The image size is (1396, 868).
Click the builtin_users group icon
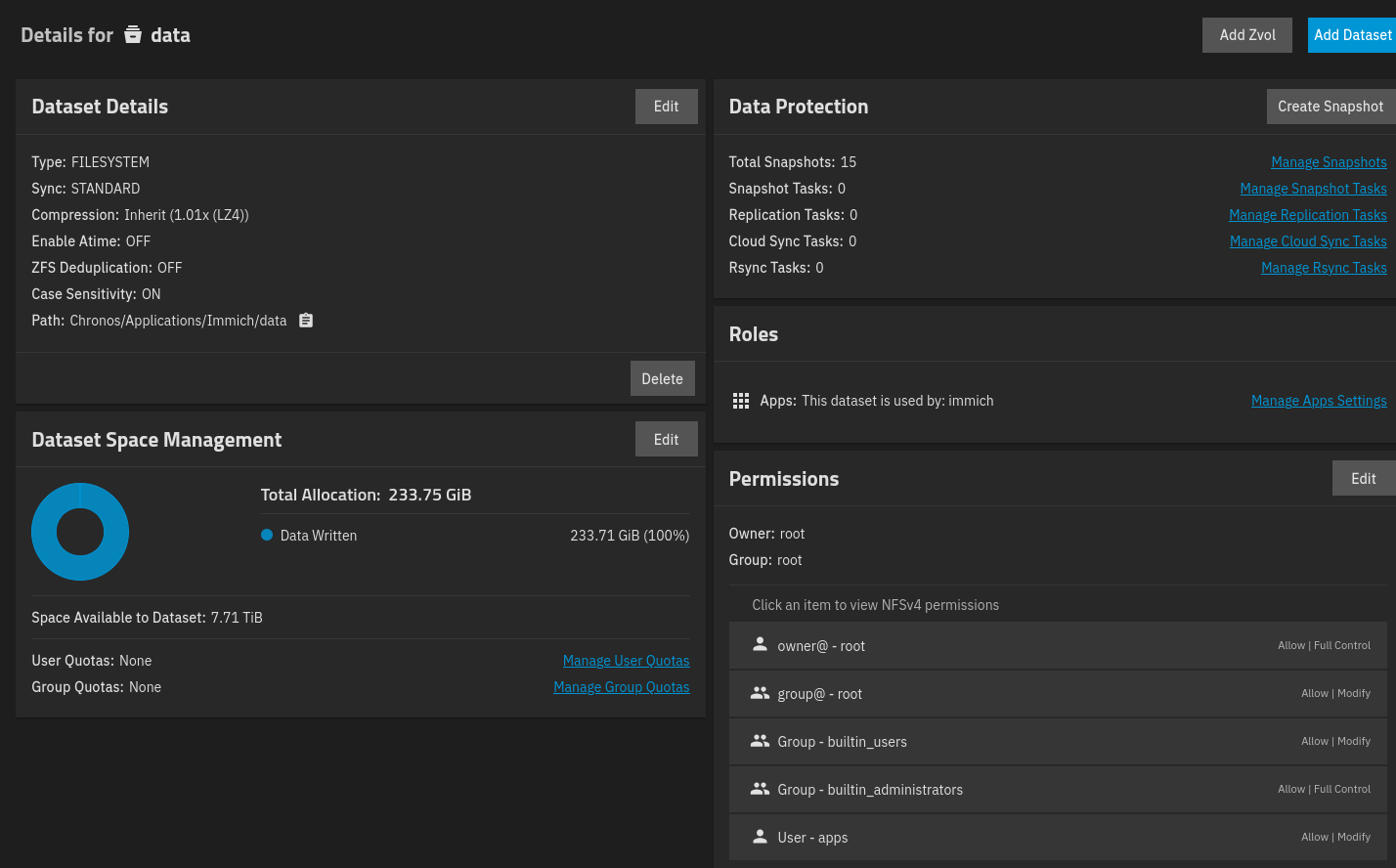coord(760,741)
